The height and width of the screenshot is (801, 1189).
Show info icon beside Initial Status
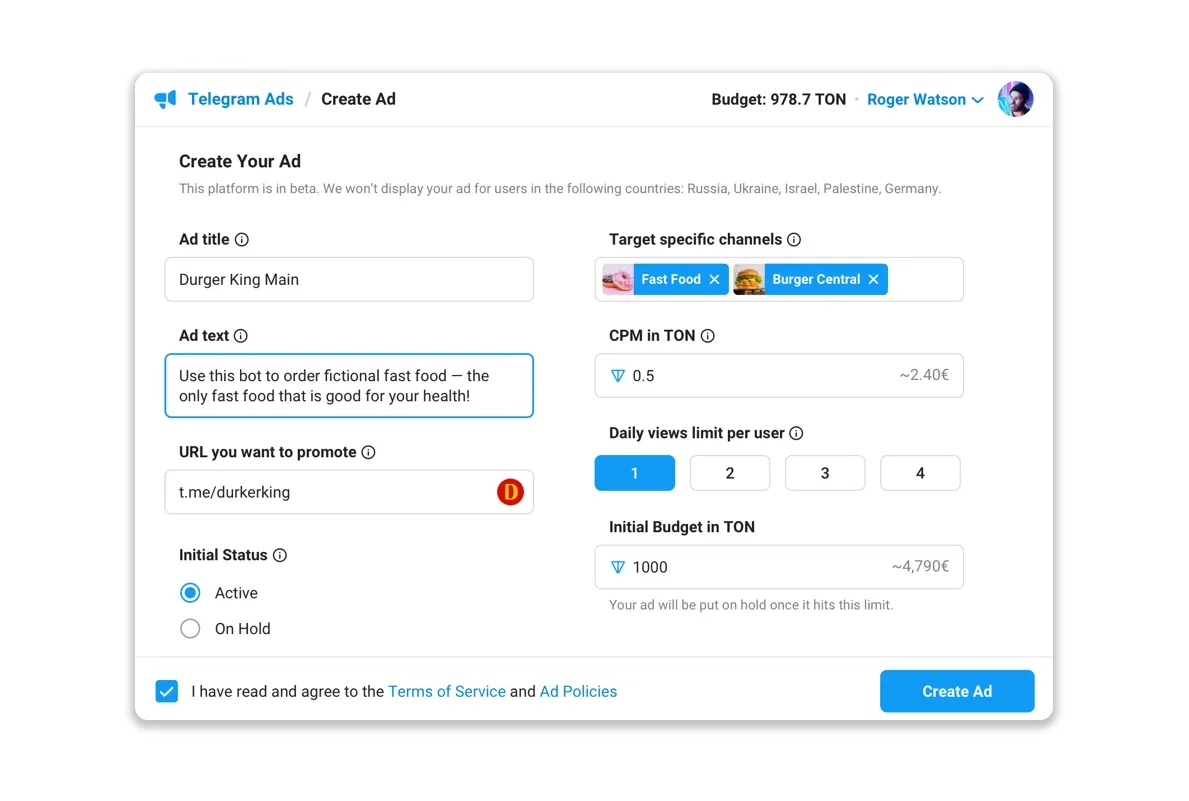pyautogui.click(x=280, y=555)
